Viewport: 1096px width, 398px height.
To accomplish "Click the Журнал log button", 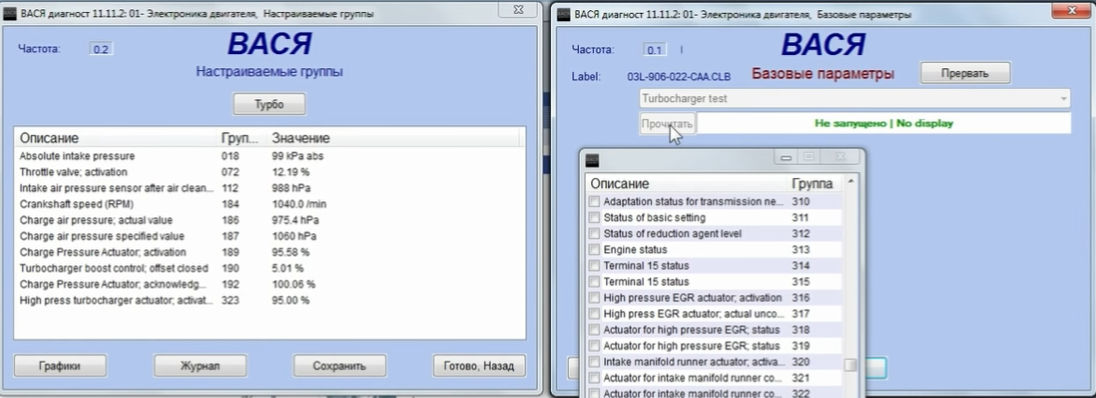I will [x=200, y=365].
